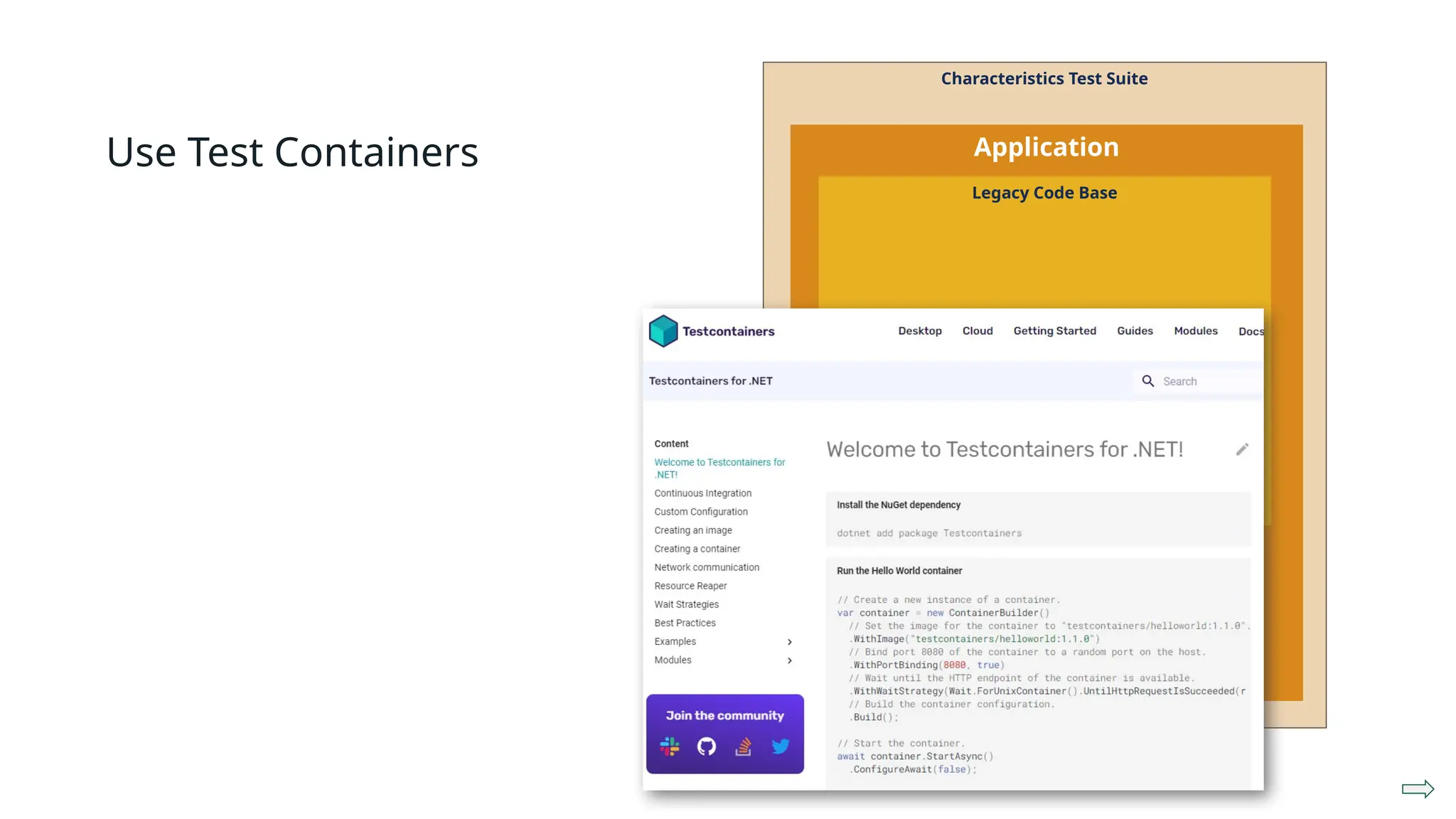Open Creating an image page
1456x819 pixels.
coord(693,530)
